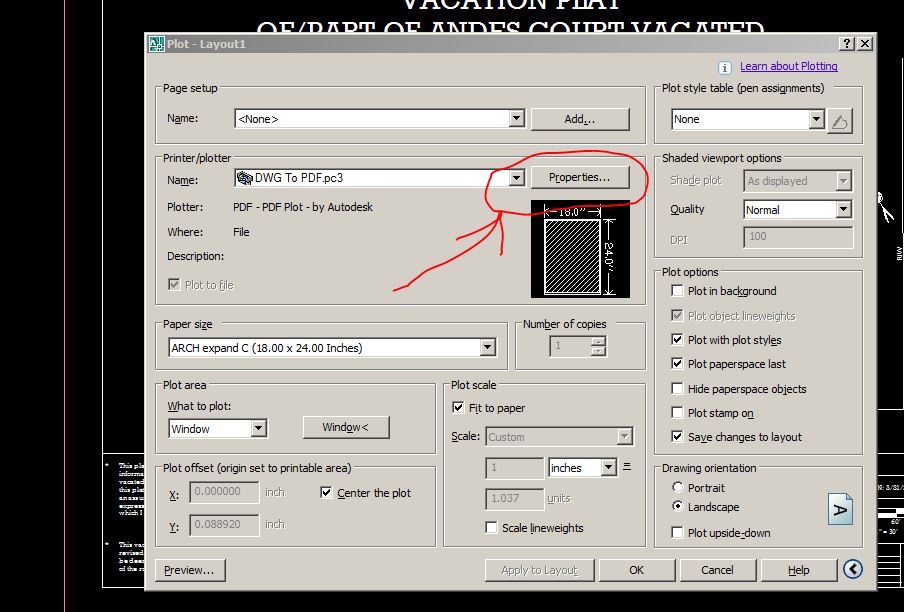Click the paper size preview thumbnail

coord(578,248)
